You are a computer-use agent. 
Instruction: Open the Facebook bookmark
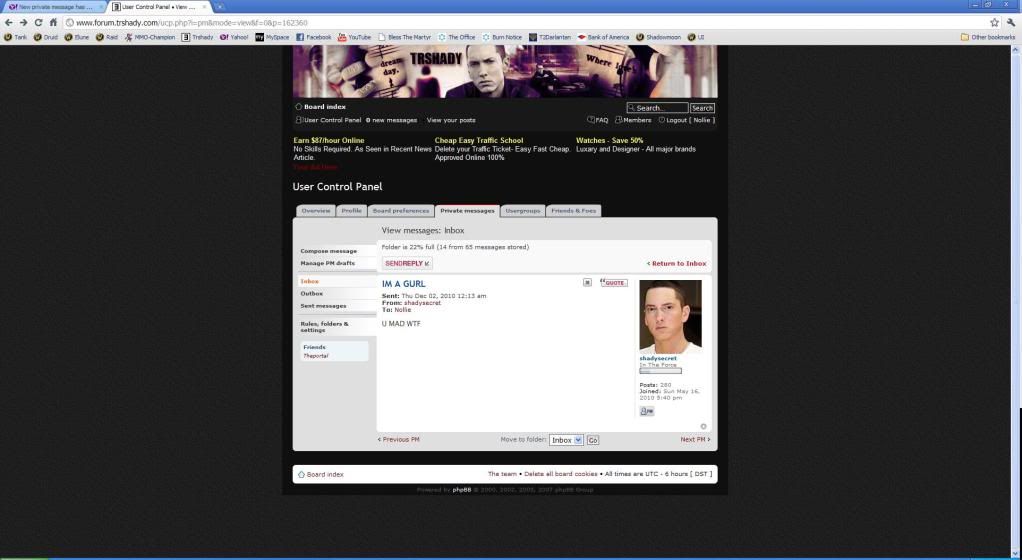coord(313,37)
